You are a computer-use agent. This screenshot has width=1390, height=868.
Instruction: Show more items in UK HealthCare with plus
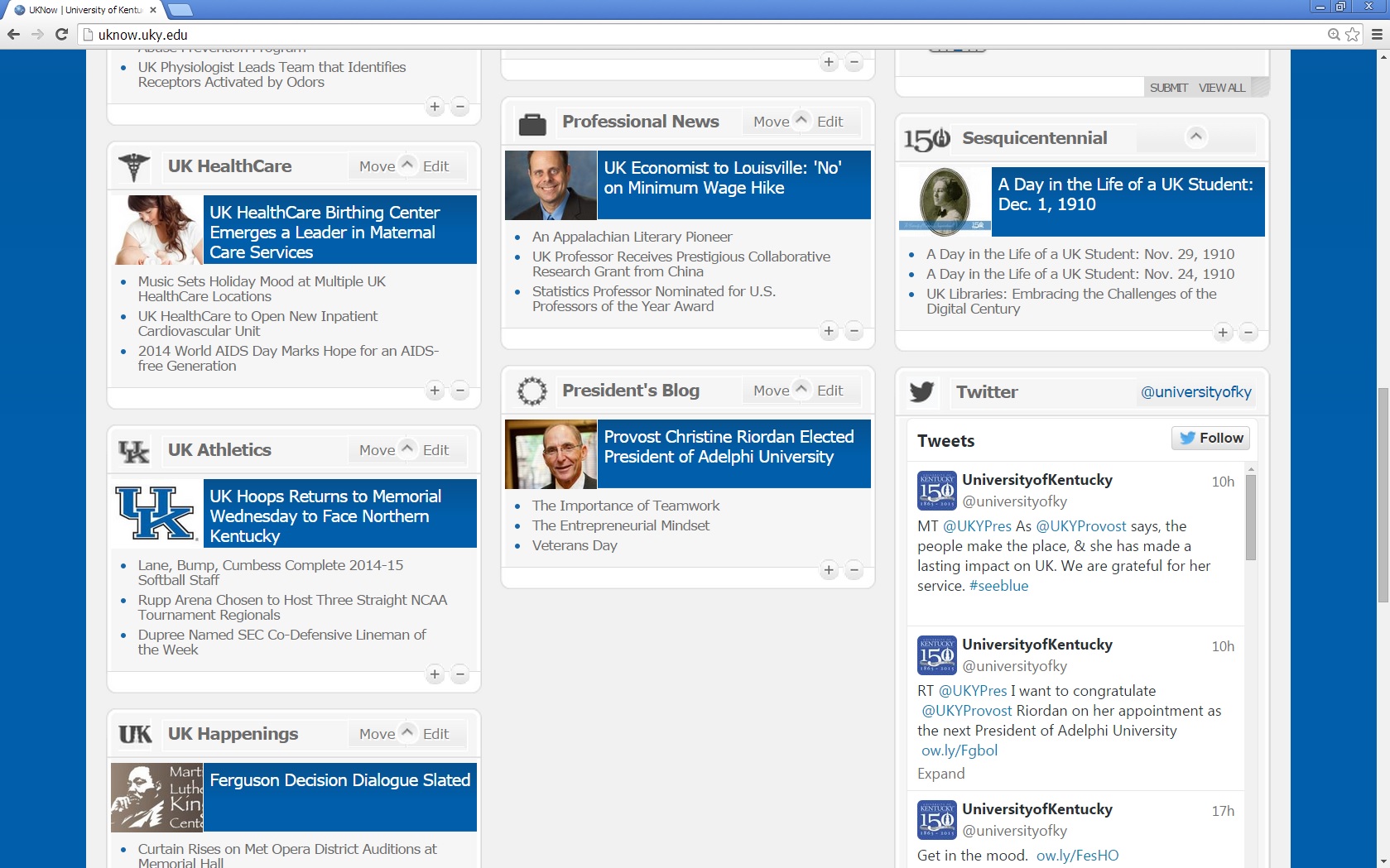[x=435, y=390]
